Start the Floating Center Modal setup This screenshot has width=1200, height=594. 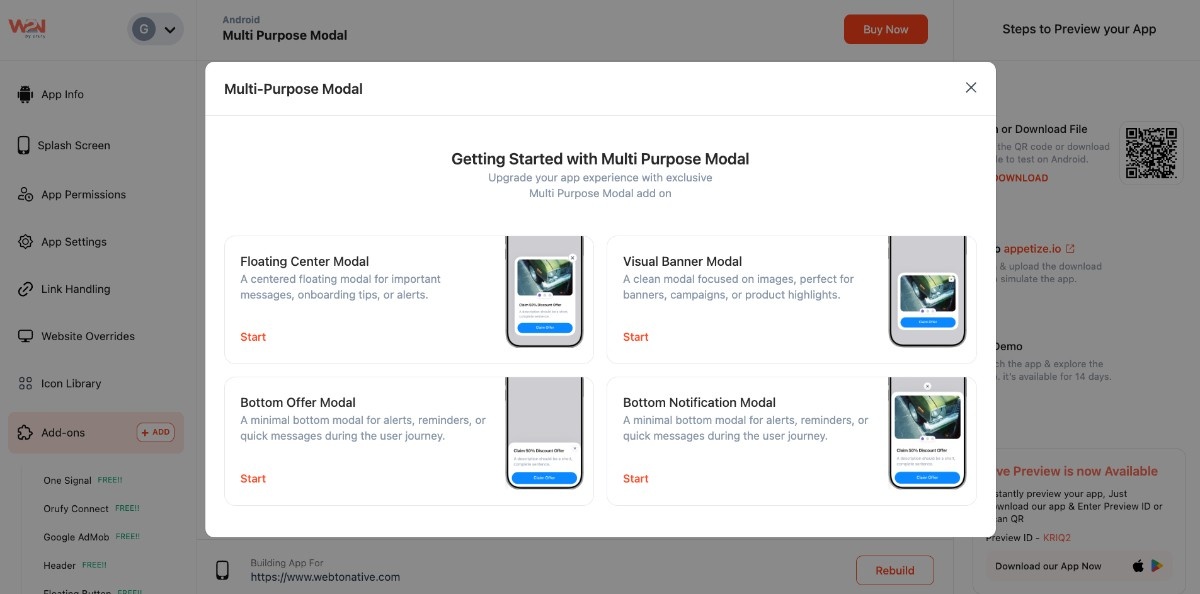click(253, 337)
